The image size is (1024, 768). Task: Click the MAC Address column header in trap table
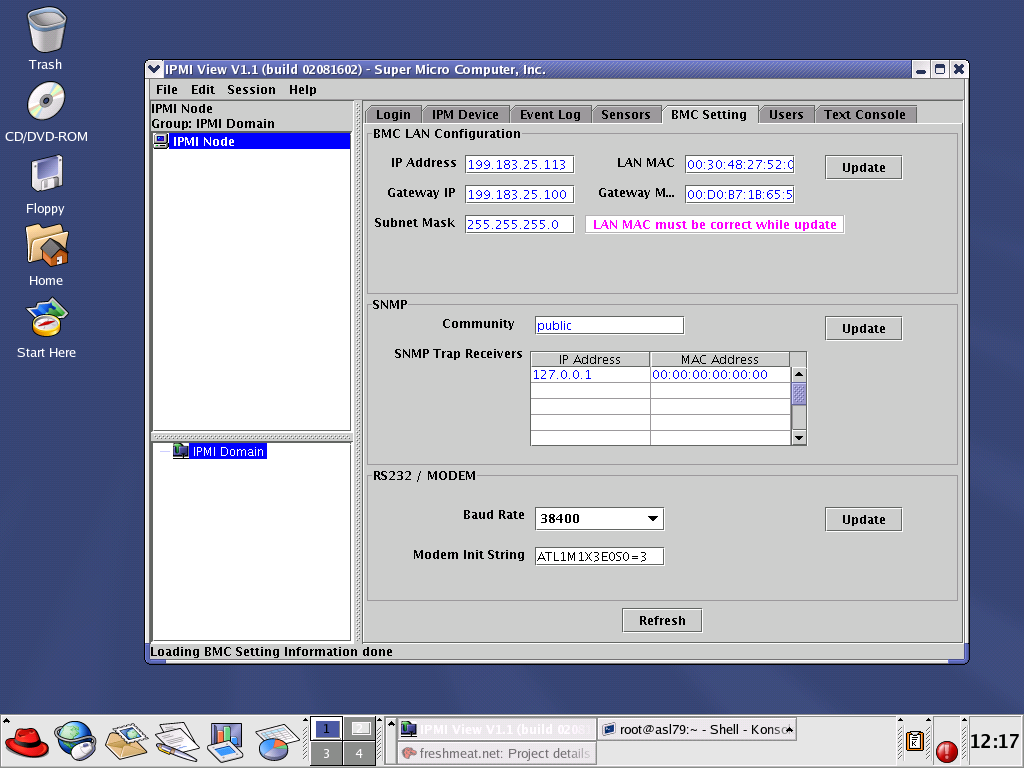tap(720, 359)
